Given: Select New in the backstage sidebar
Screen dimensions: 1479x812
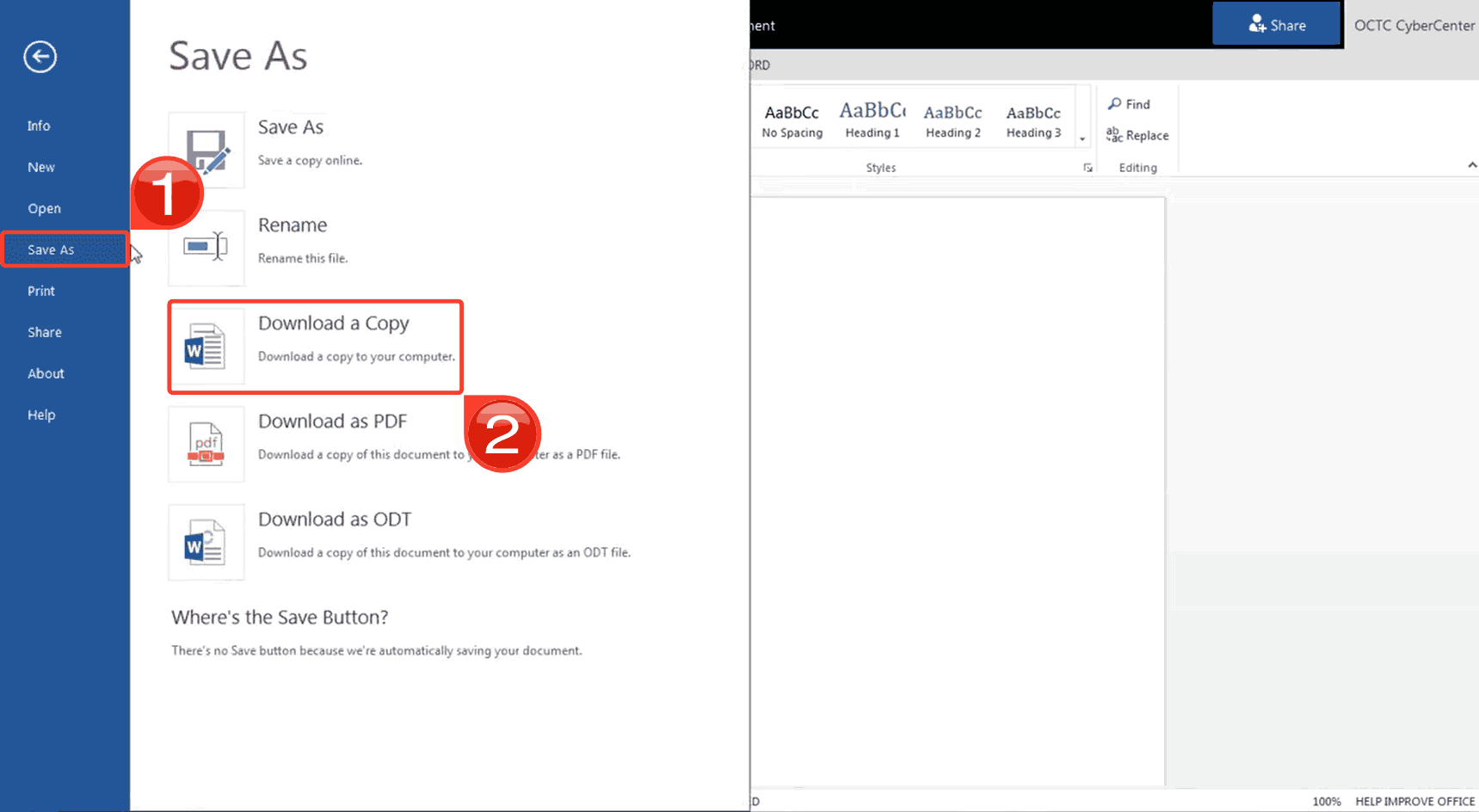Looking at the screenshot, I should tap(40, 167).
